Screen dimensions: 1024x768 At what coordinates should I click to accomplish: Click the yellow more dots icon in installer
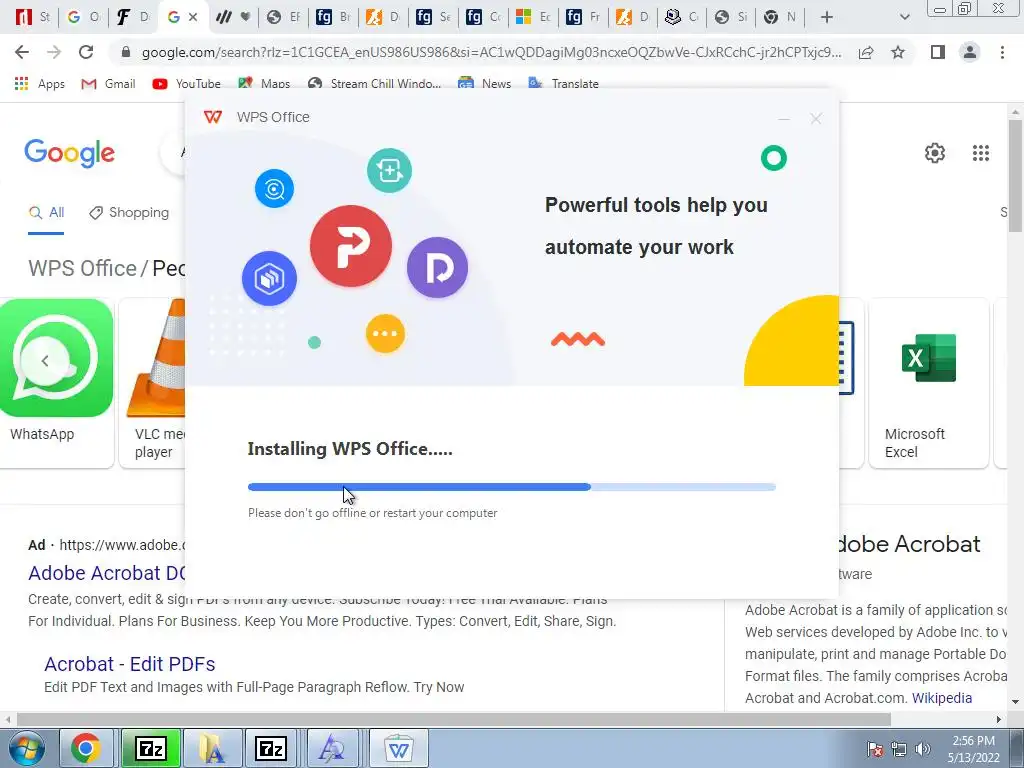[385, 334]
